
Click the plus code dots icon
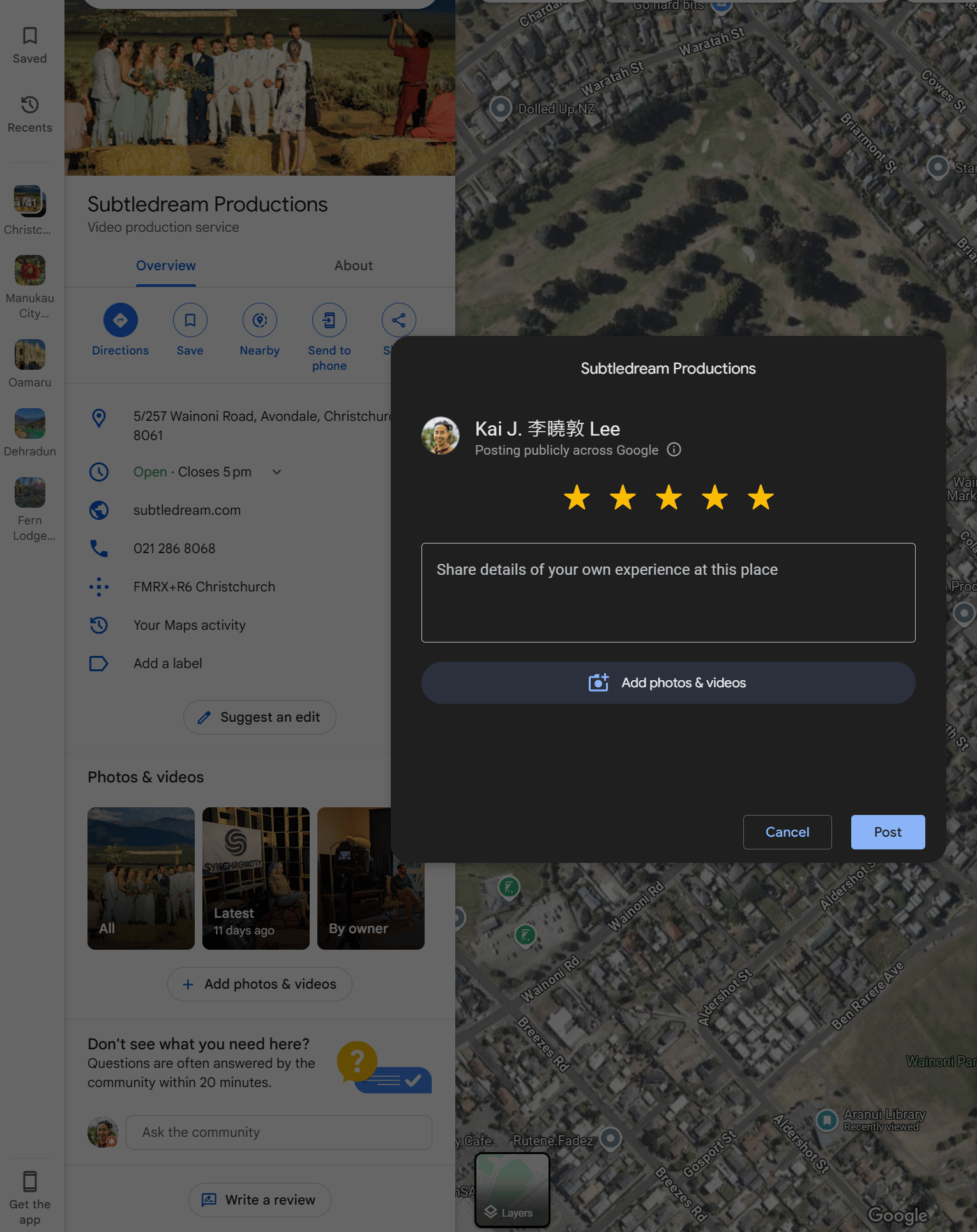pos(99,587)
